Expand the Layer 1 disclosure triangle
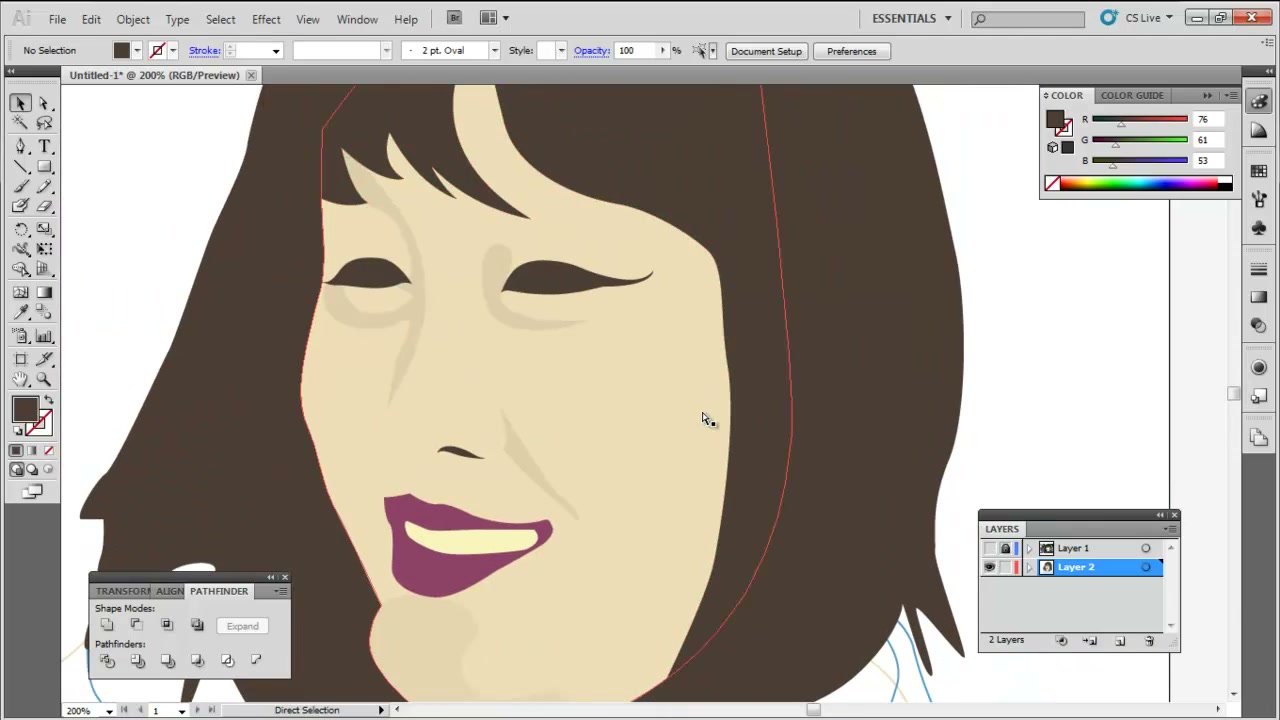The image size is (1280, 720). pos(1029,548)
